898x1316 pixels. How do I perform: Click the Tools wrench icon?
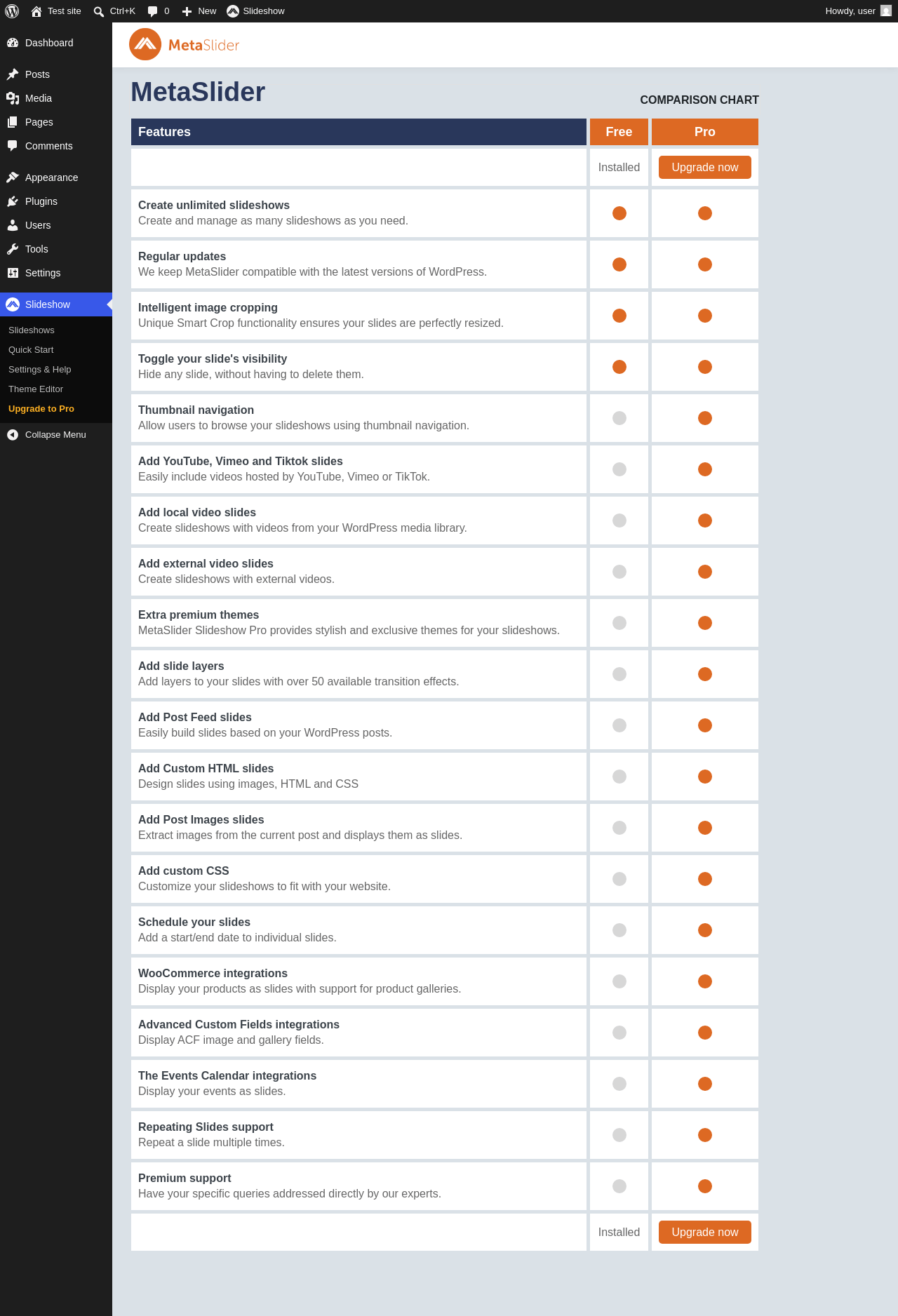pyautogui.click(x=13, y=249)
